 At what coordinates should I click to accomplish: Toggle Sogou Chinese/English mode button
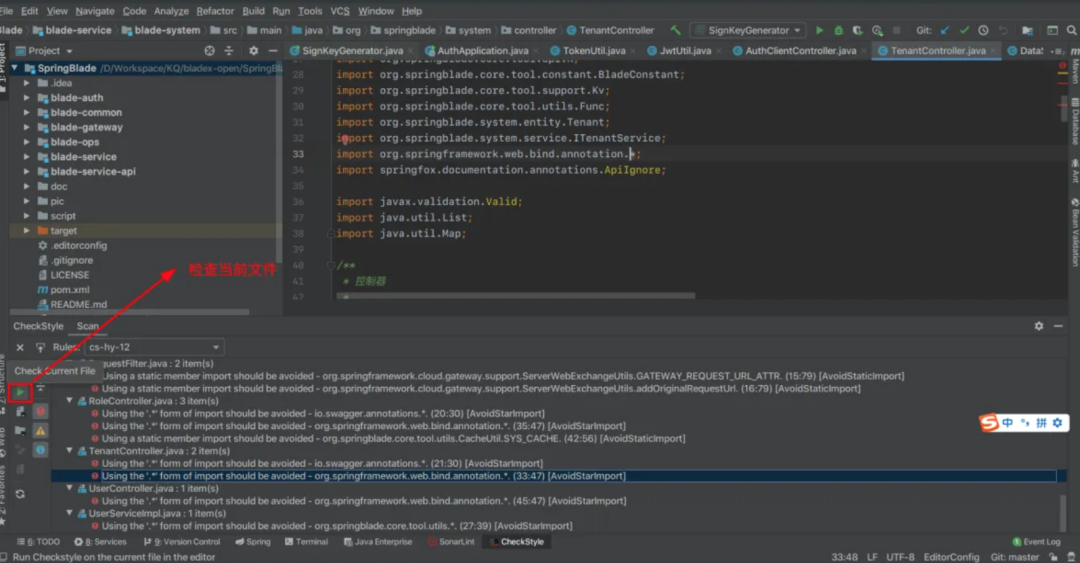click(x=1008, y=422)
